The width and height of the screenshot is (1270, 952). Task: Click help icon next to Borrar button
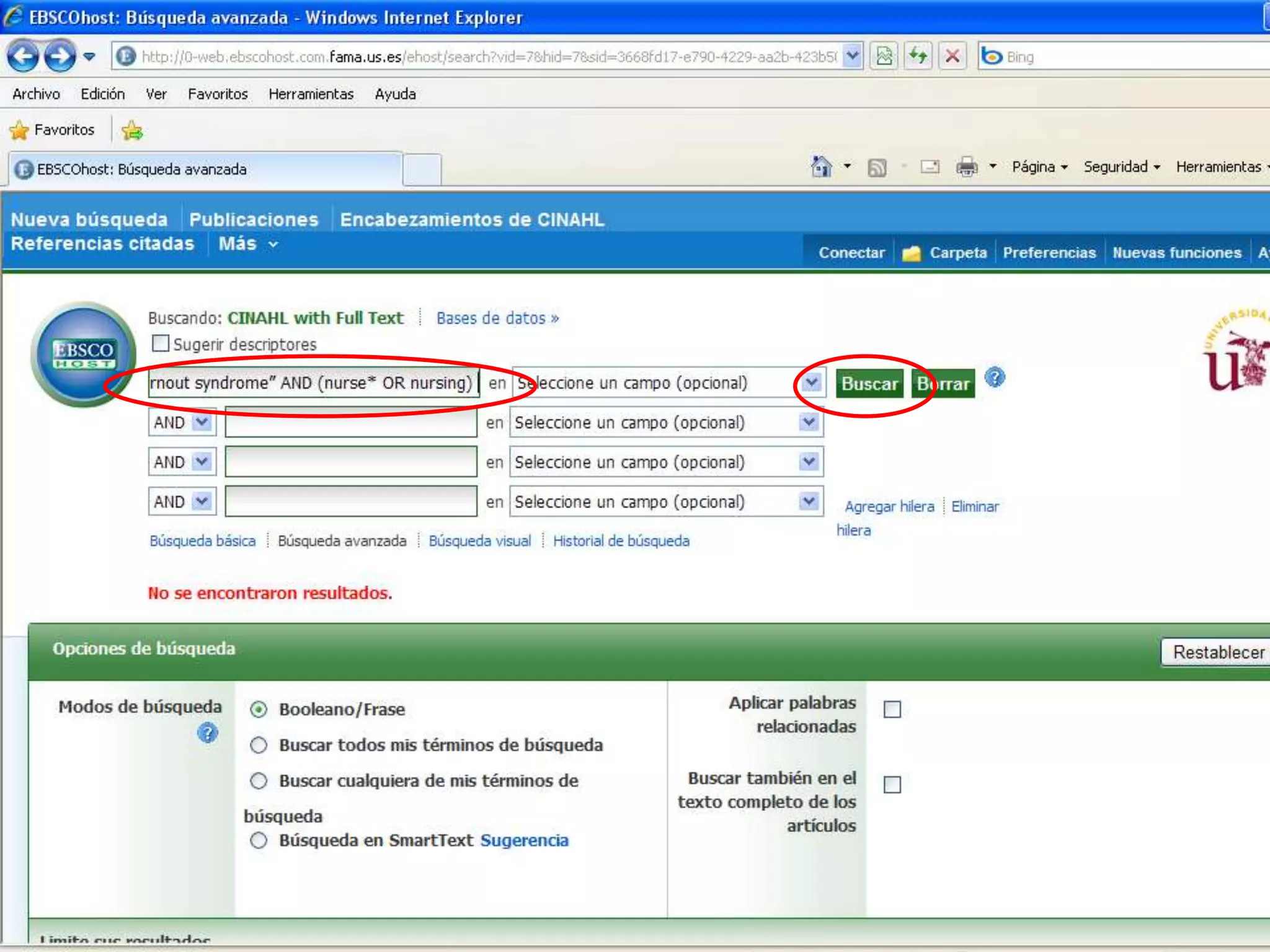click(x=995, y=377)
